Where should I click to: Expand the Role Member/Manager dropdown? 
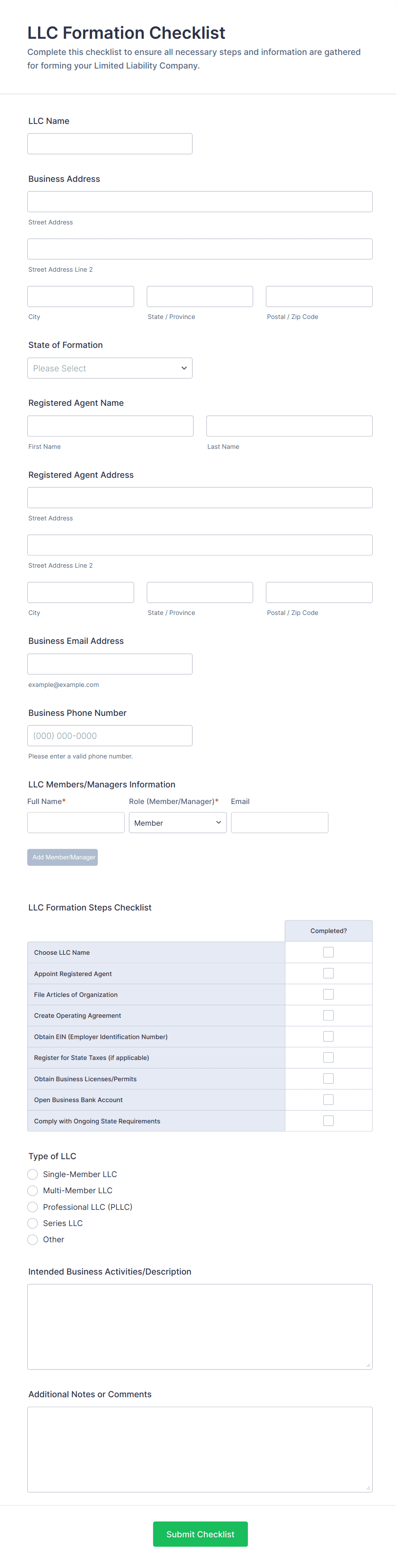pos(177,822)
